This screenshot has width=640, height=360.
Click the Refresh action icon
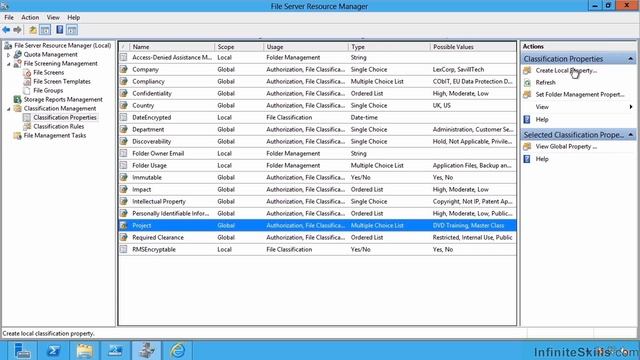pos(527,82)
